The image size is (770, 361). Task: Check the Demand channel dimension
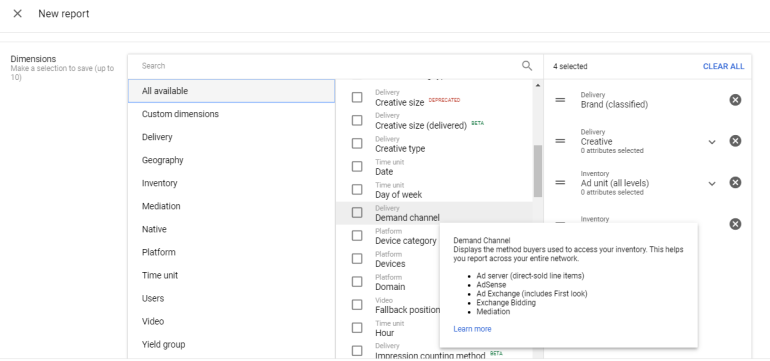pyautogui.click(x=357, y=213)
